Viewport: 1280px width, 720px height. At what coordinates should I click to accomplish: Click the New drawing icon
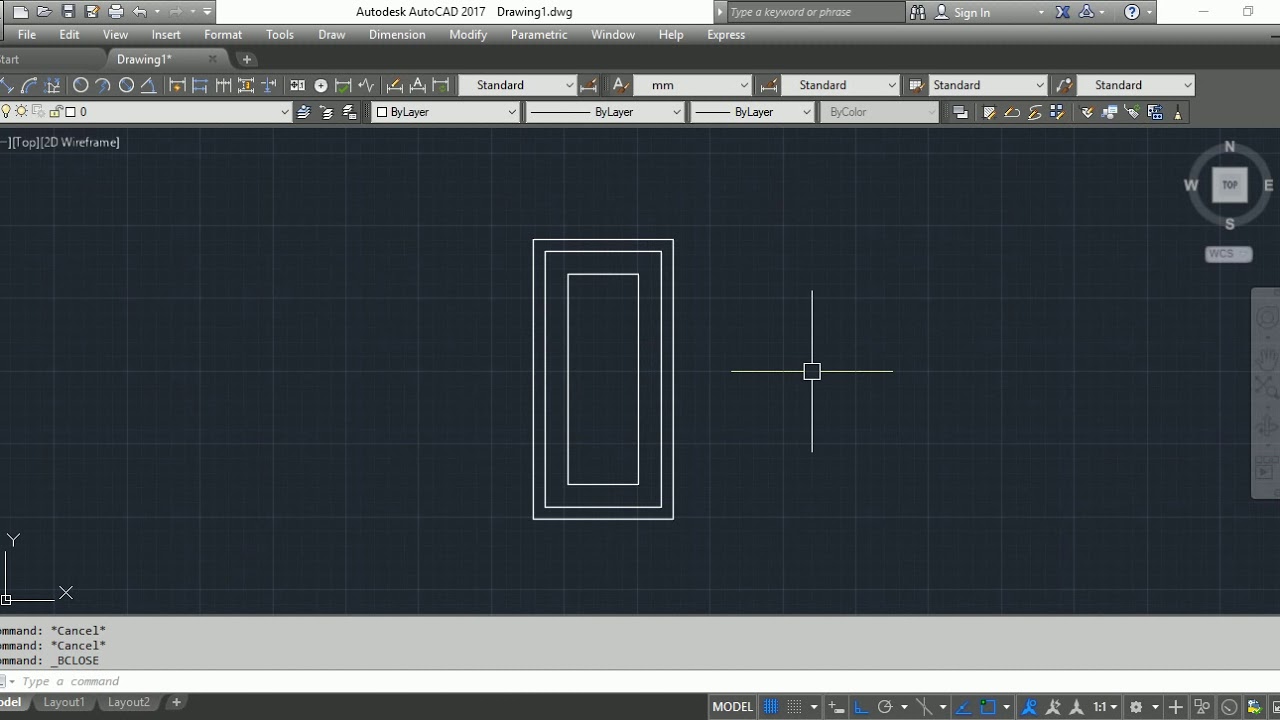[20, 12]
